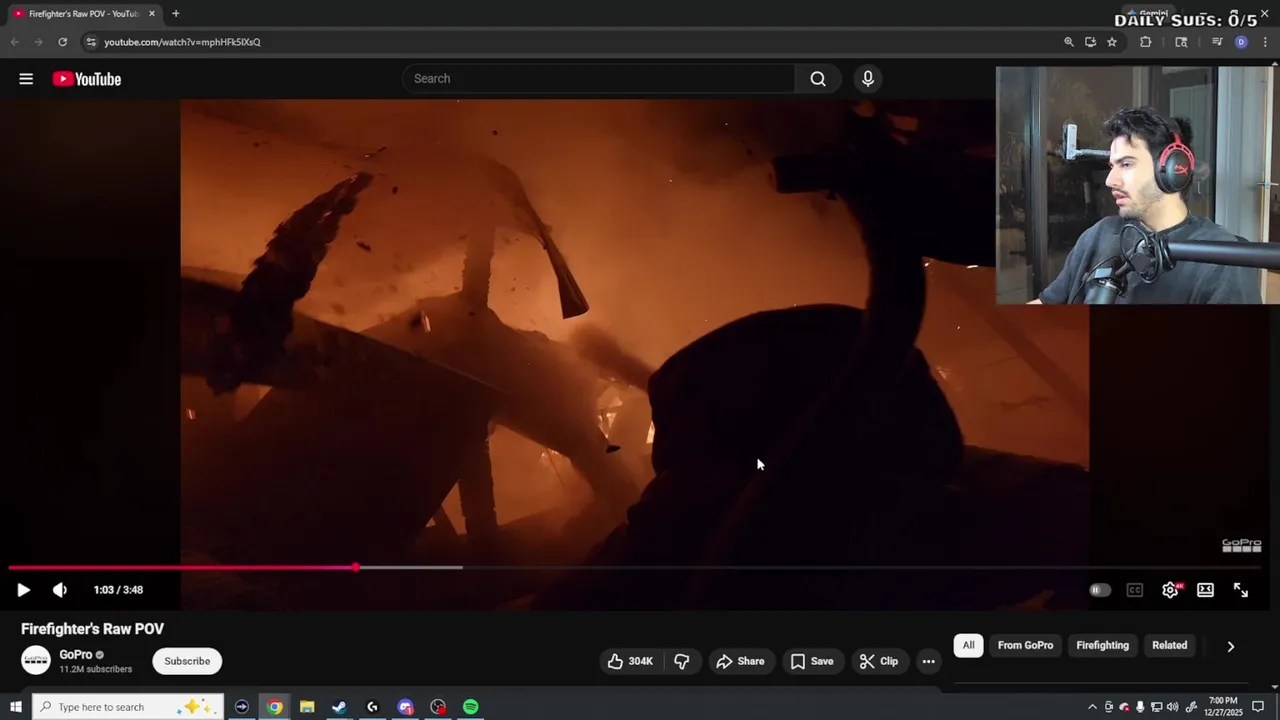1280x720 pixels.
Task: Save the video to a playlist
Action: pyautogui.click(x=812, y=661)
